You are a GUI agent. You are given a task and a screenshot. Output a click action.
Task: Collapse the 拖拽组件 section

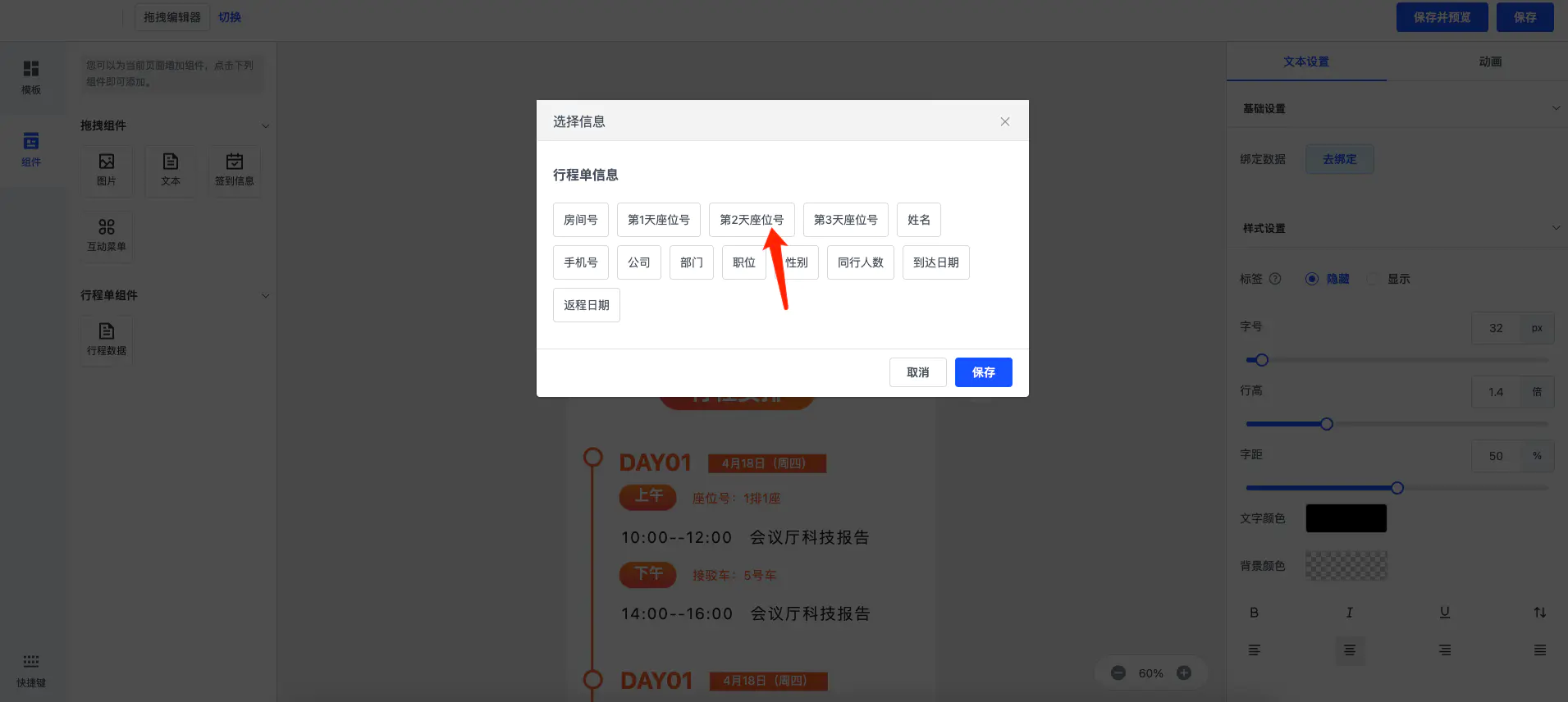(x=265, y=126)
